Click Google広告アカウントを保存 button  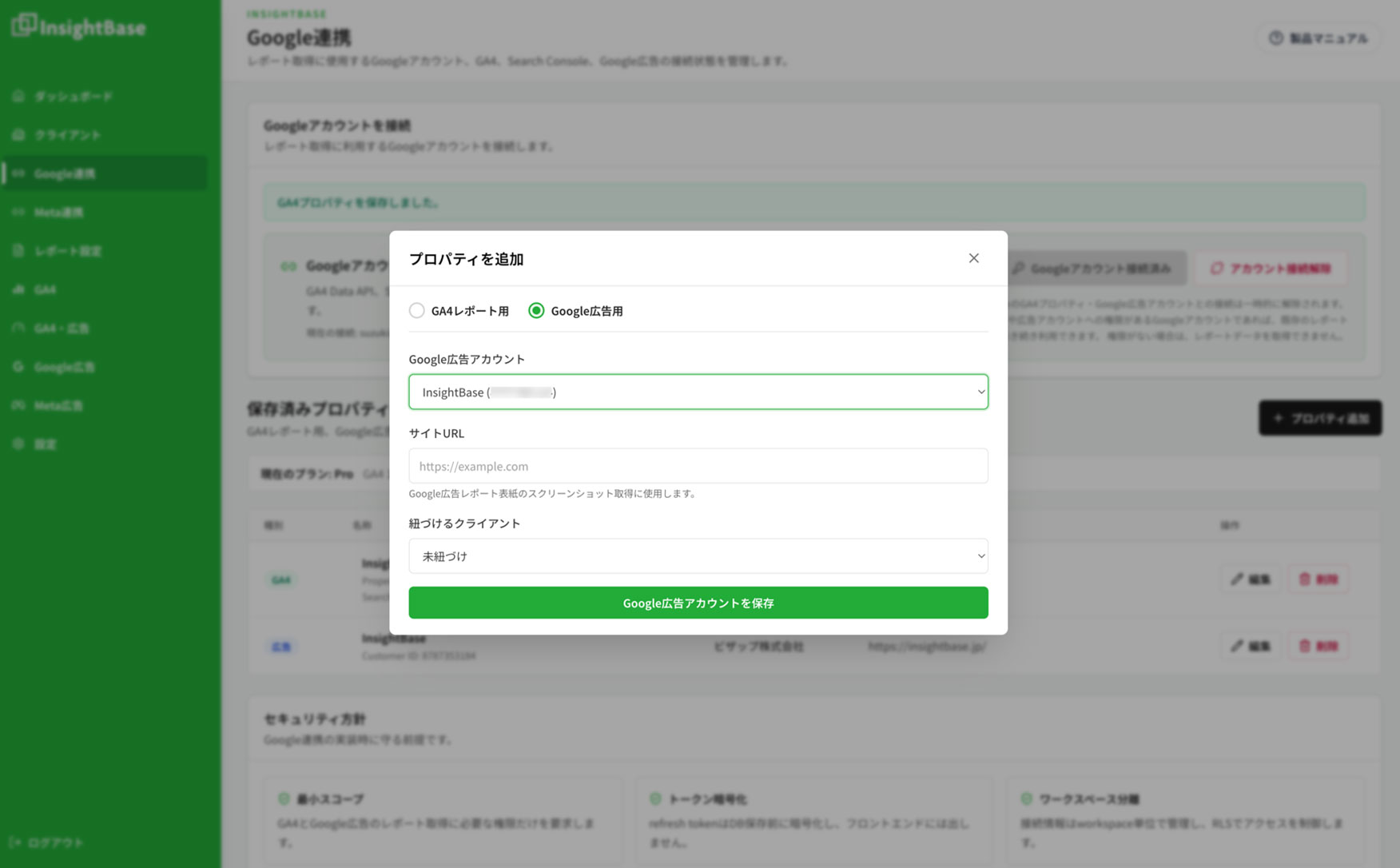(698, 603)
